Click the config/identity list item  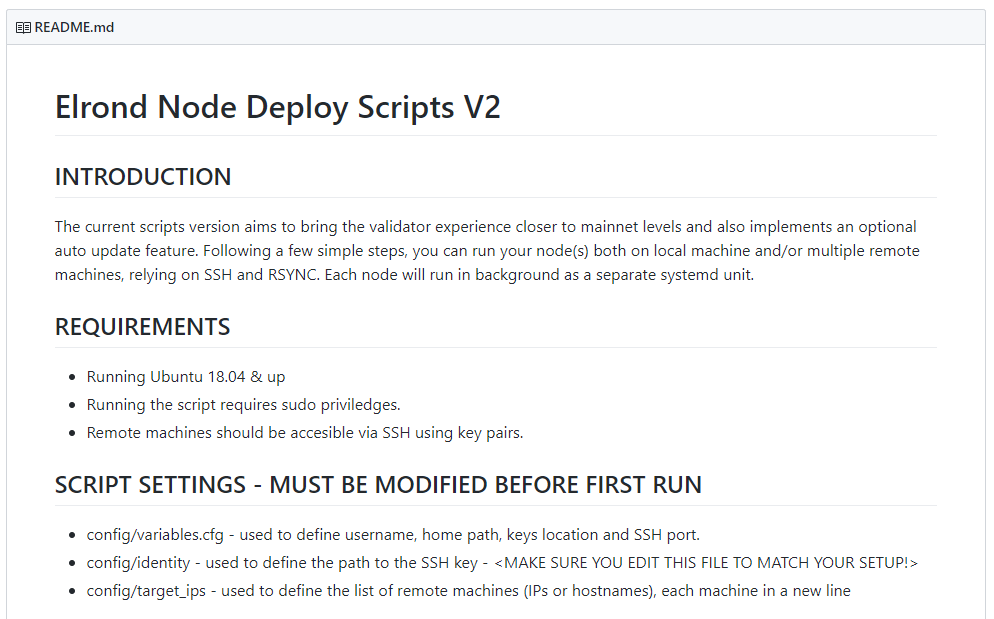(502, 563)
